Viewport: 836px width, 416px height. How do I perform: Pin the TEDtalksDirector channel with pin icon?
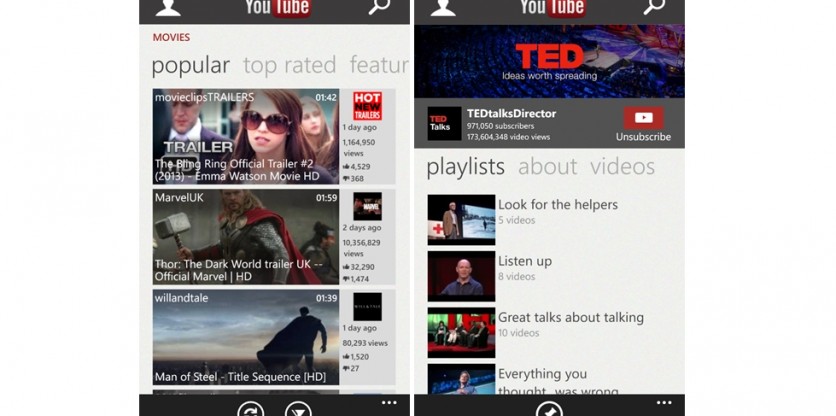click(x=549, y=410)
